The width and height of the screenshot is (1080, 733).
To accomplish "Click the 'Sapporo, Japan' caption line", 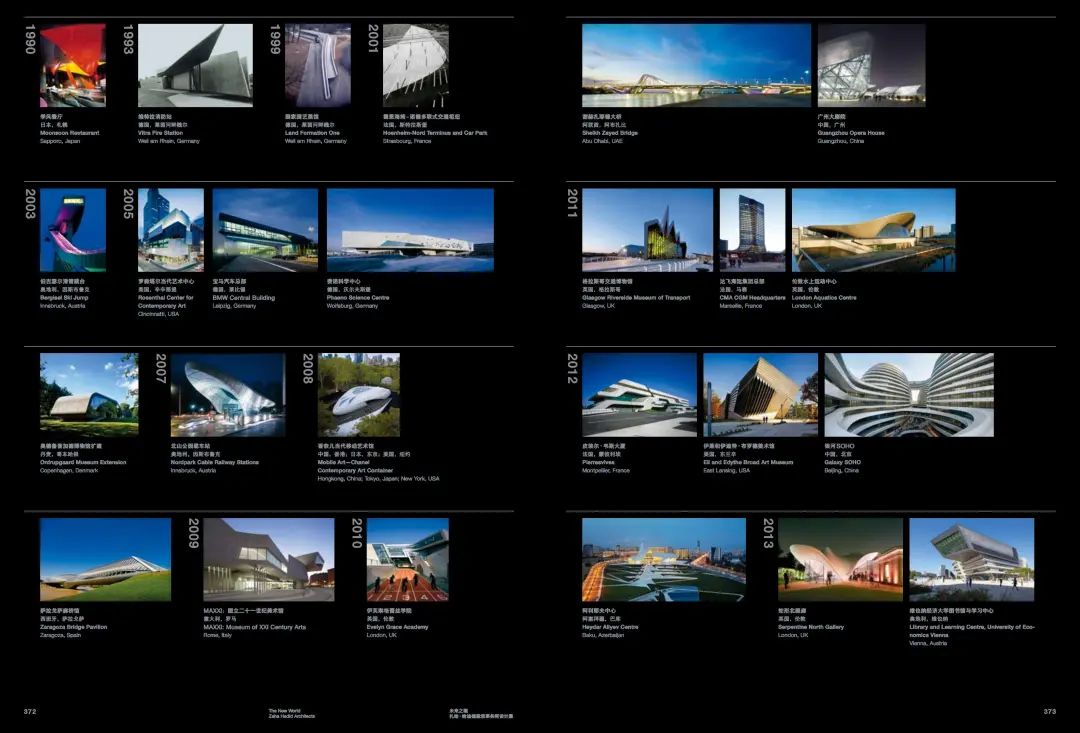I will tap(60, 141).
